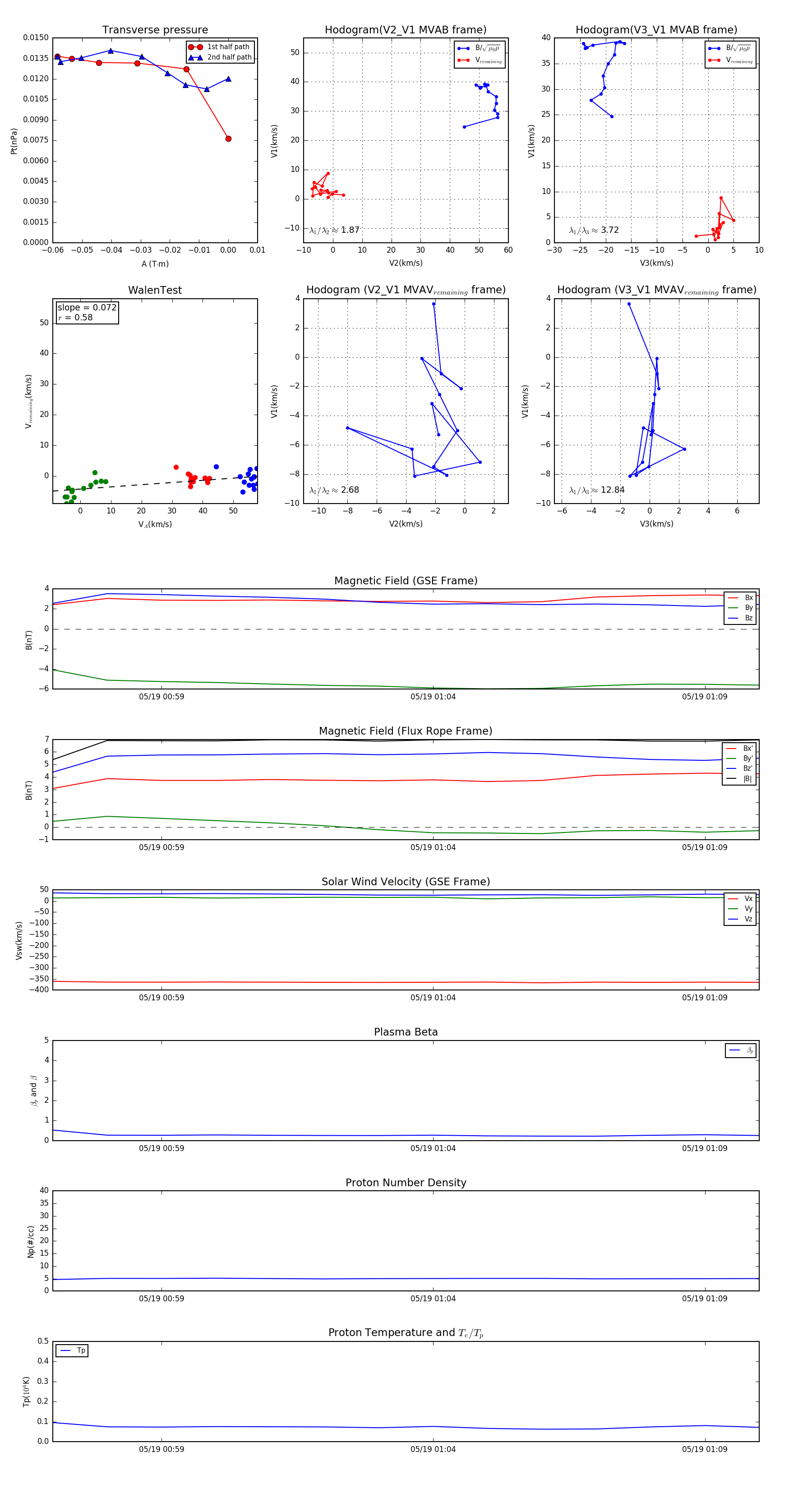This screenshot has width=812, height=1489.
Task: Select the "r = 0.58" correlation text
Action: pyautogui.click(x=75, y=317)
